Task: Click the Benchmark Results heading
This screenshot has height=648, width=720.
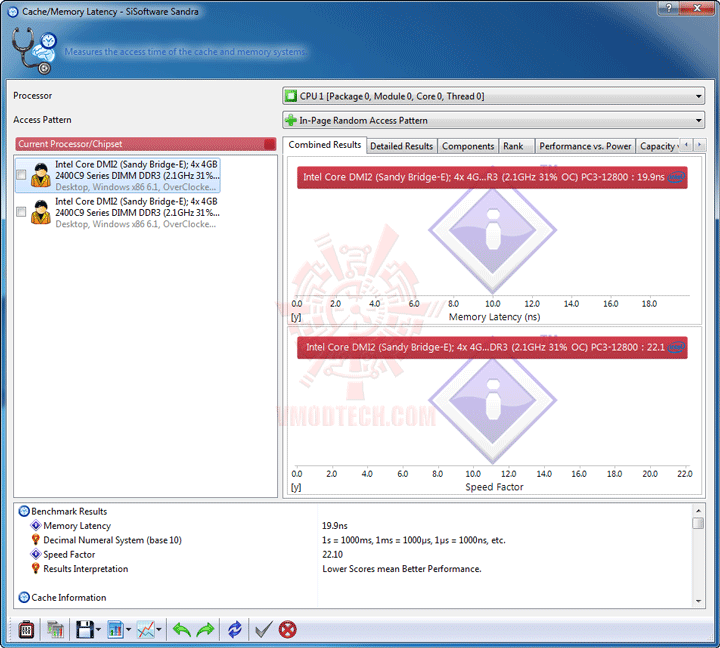Action: [69, 511]
